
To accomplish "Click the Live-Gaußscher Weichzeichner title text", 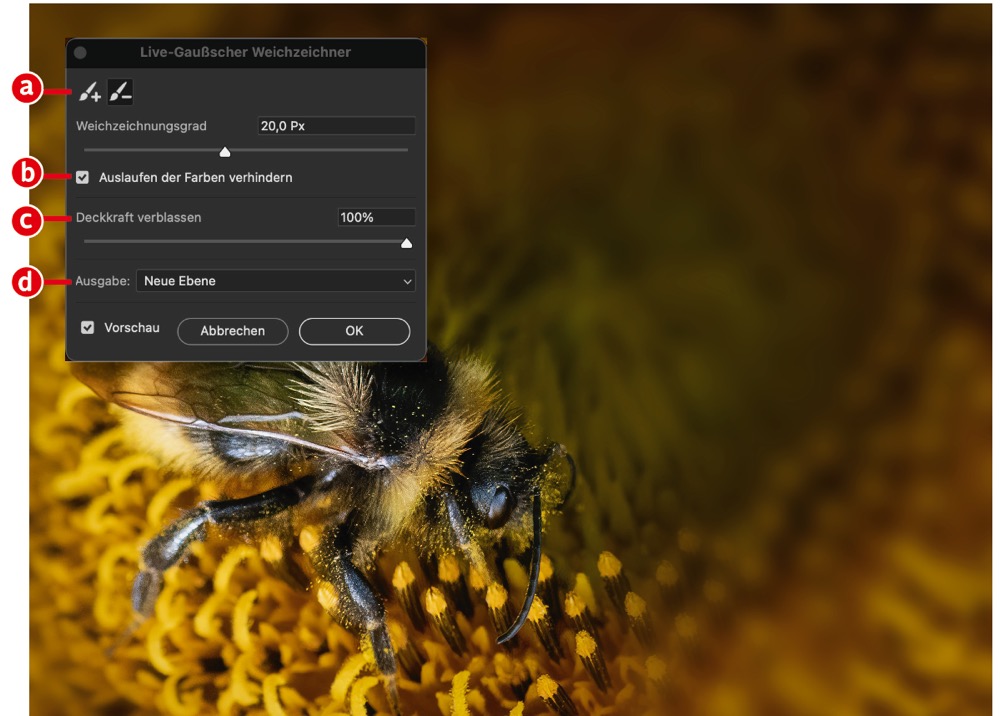I will point(246,52).
